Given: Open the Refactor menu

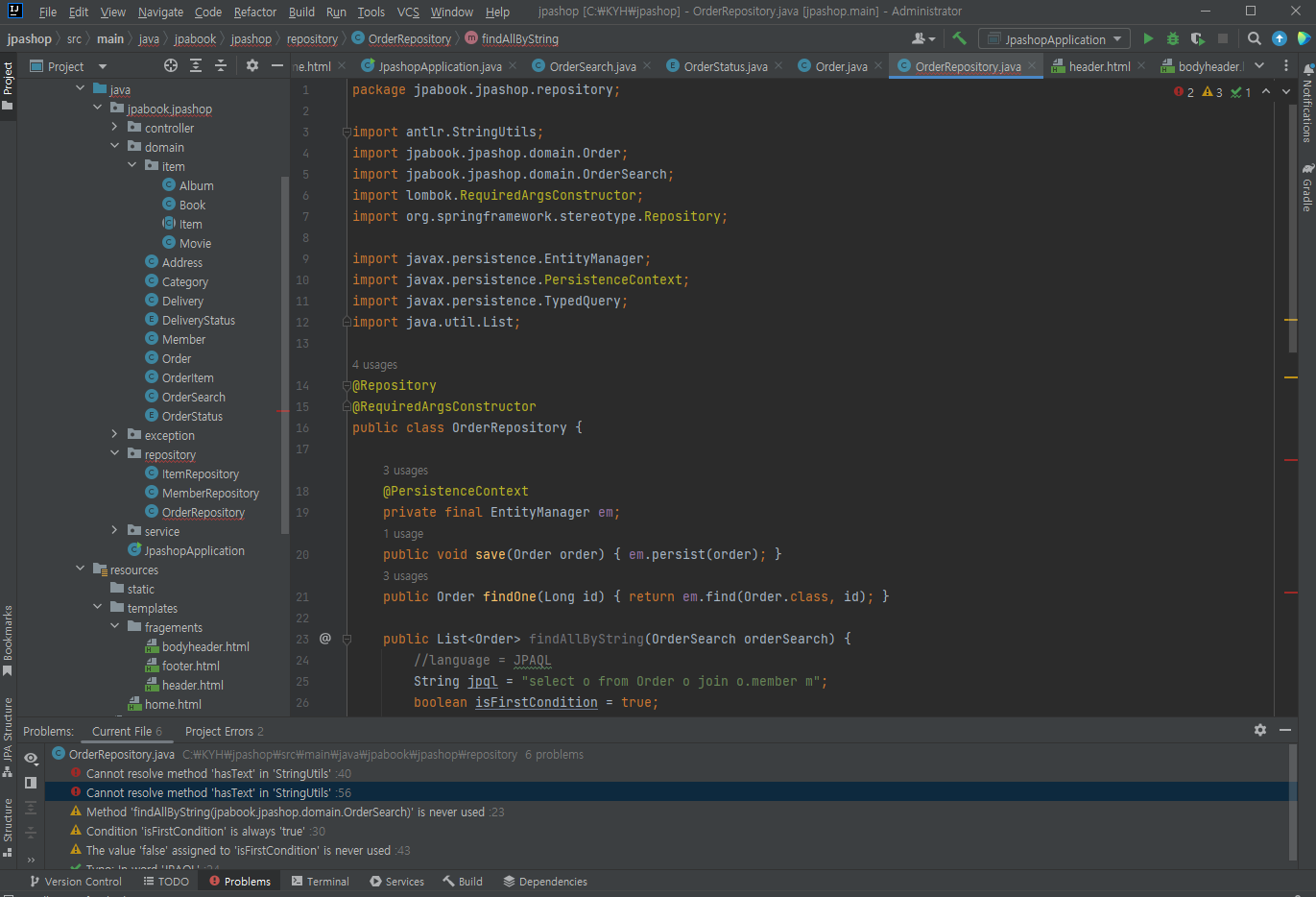Looking at the screenshot, I should pyautogui.click(x=254, y=12).
